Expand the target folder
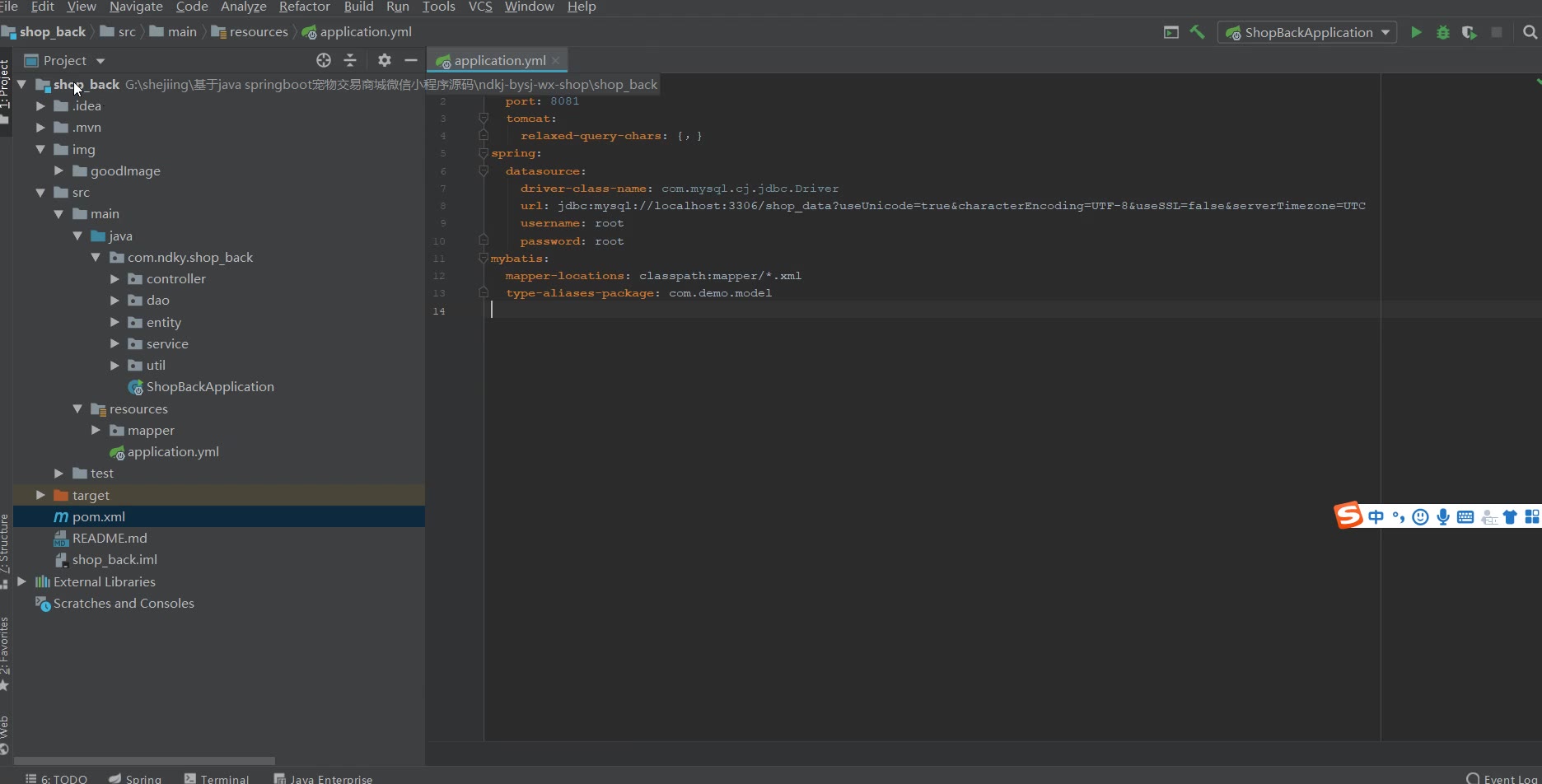Viewport: 1542px width, 784px height. click(40, 495)
